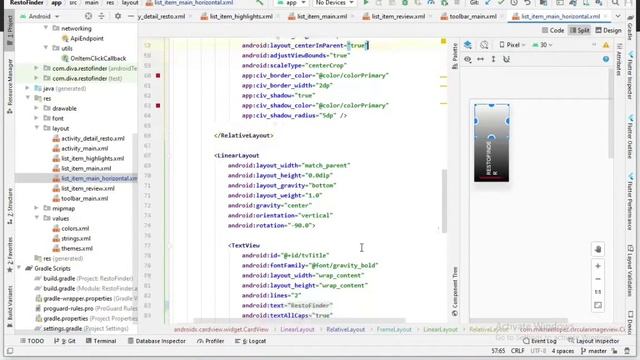Click the design surface layers icon

tap(468, 45)
